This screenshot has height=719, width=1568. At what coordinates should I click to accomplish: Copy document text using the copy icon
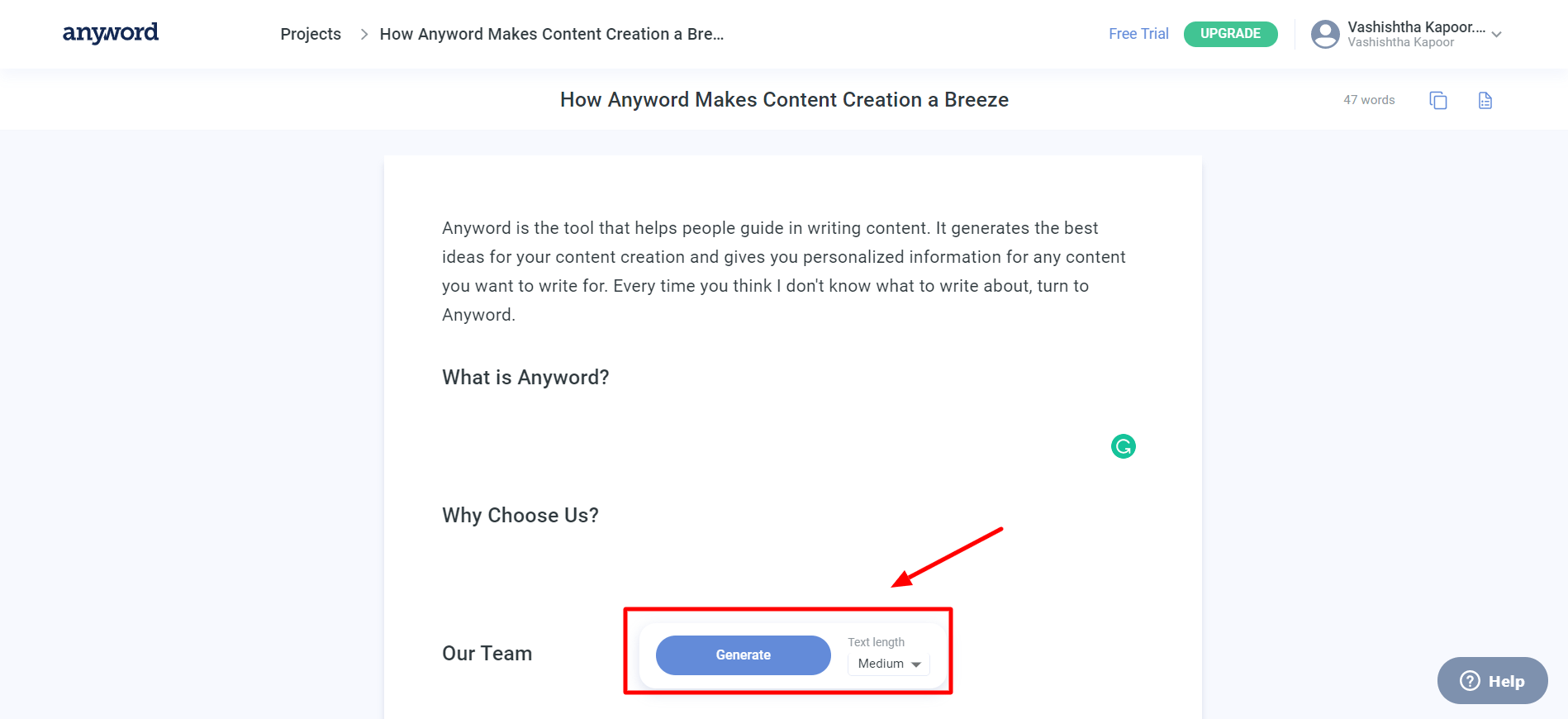1438,100
